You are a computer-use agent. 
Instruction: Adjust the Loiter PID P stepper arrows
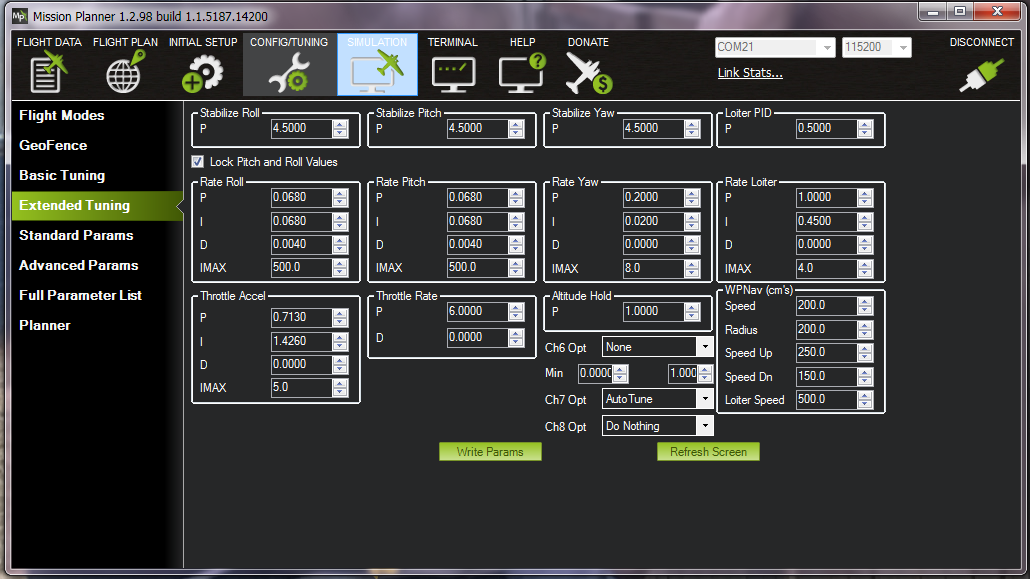[865, 128]
